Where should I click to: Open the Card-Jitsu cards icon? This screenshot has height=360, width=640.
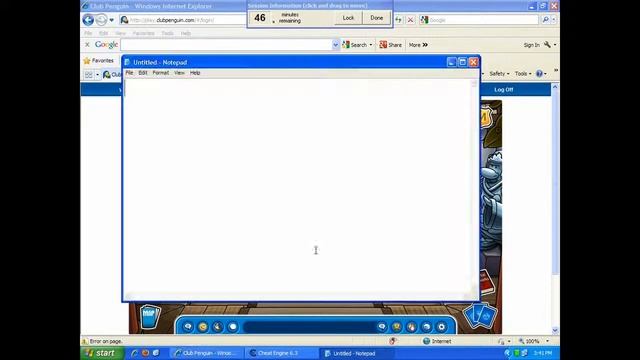coord(480,315)
